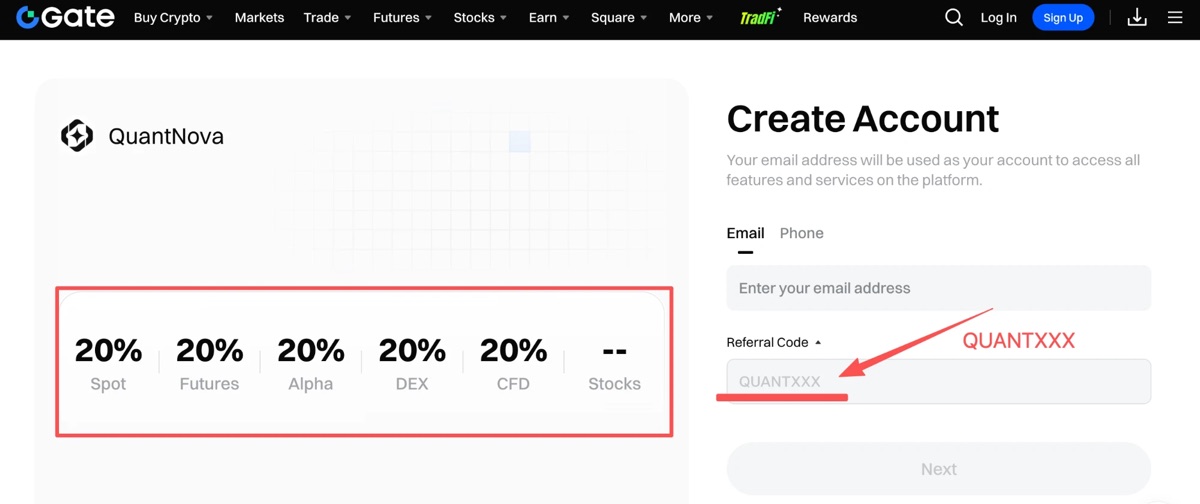Expand the Stocks dropdown menu
Viewport: 1200px width, 504px height.
coord(480,17)
